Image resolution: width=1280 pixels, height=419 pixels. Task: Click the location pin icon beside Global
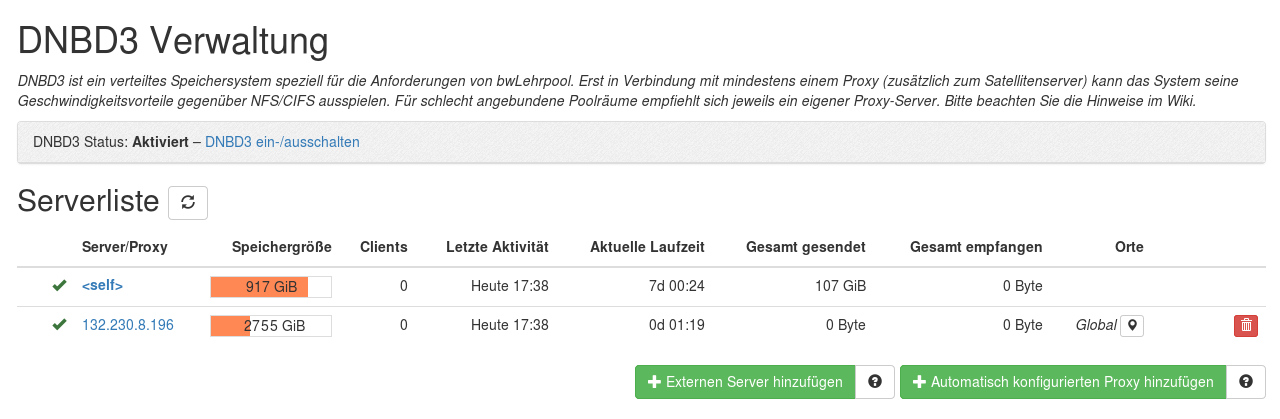pos(1132,325)
